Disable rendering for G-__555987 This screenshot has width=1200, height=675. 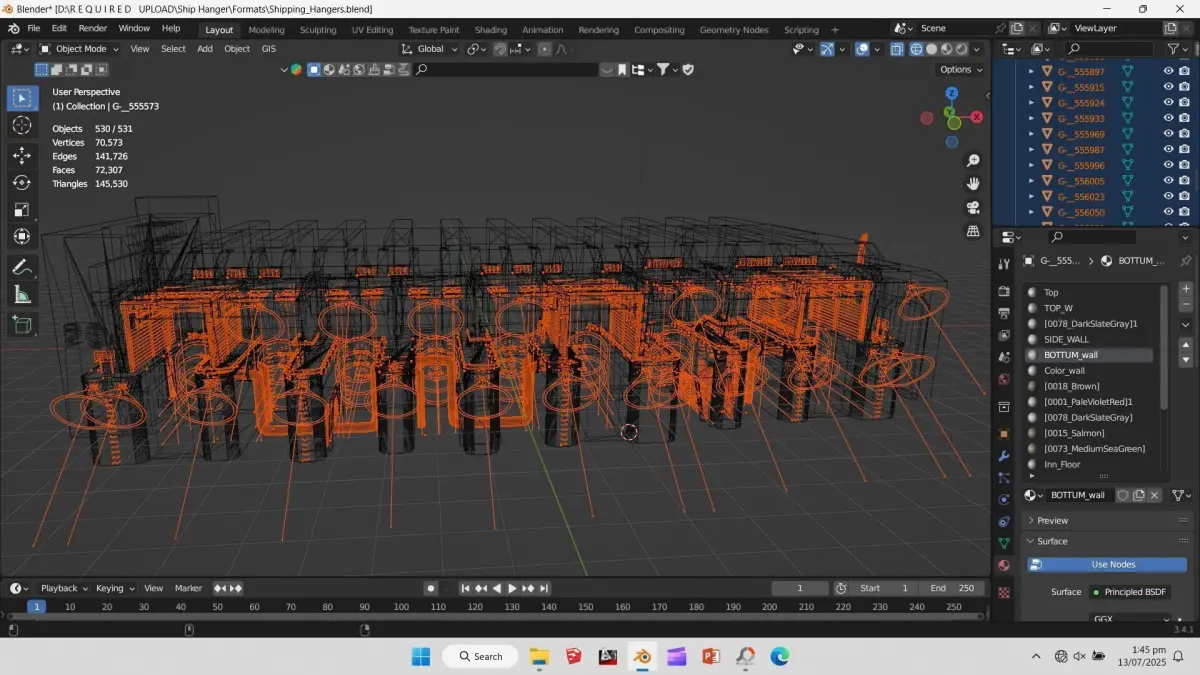[x=1184, y=150]
